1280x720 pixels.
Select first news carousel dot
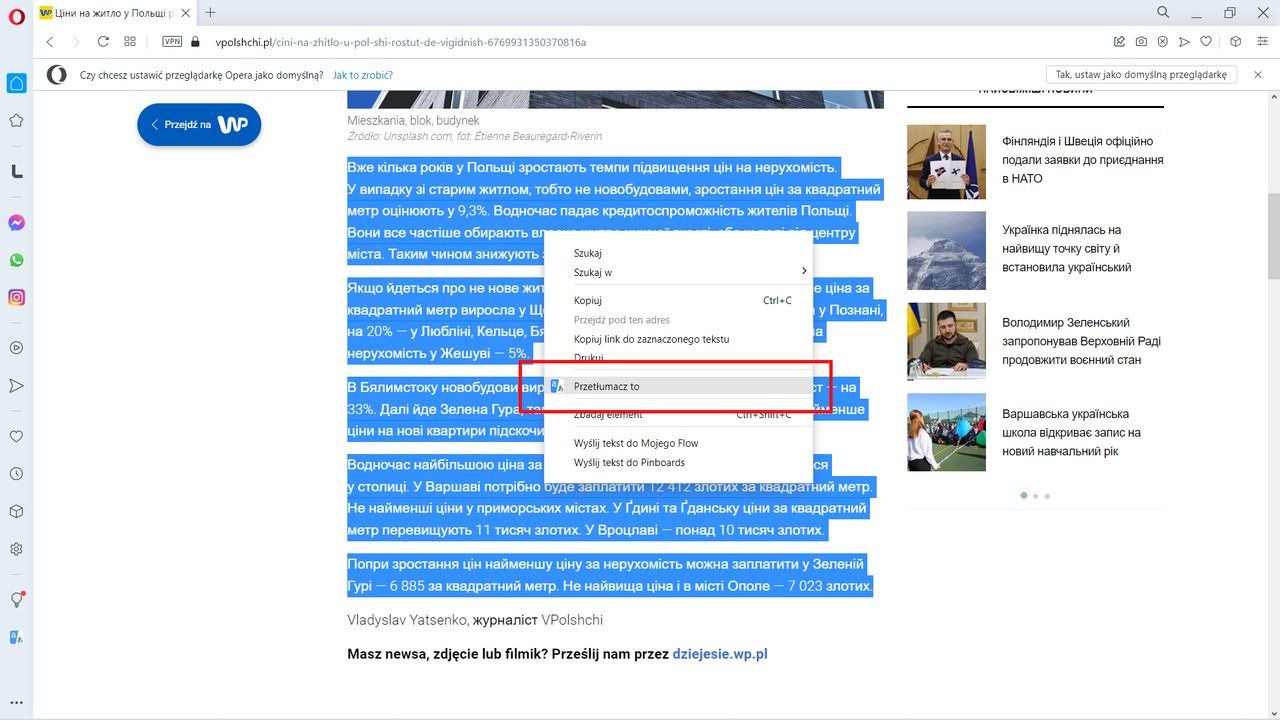[x=1023, y=496]
